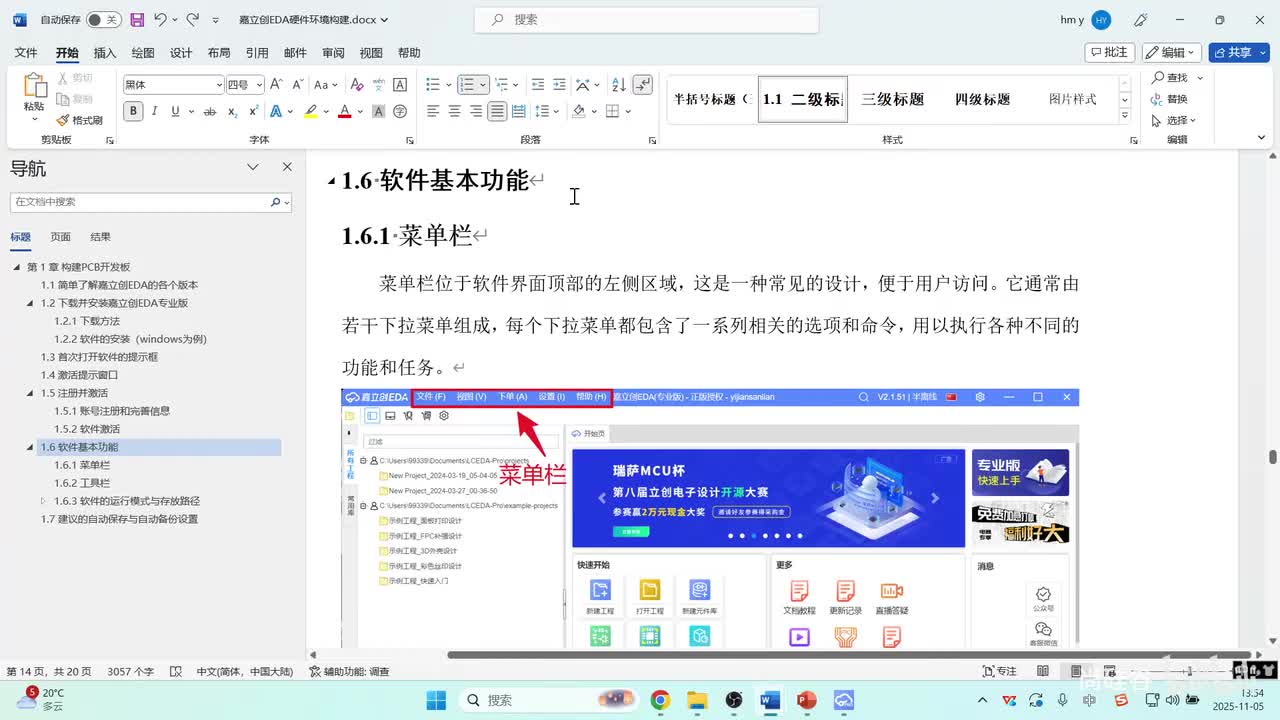The height and width of the screenshot is (720, 1280).
Task: Apply the 三级标题 style
Action: [x=893, y=99]
